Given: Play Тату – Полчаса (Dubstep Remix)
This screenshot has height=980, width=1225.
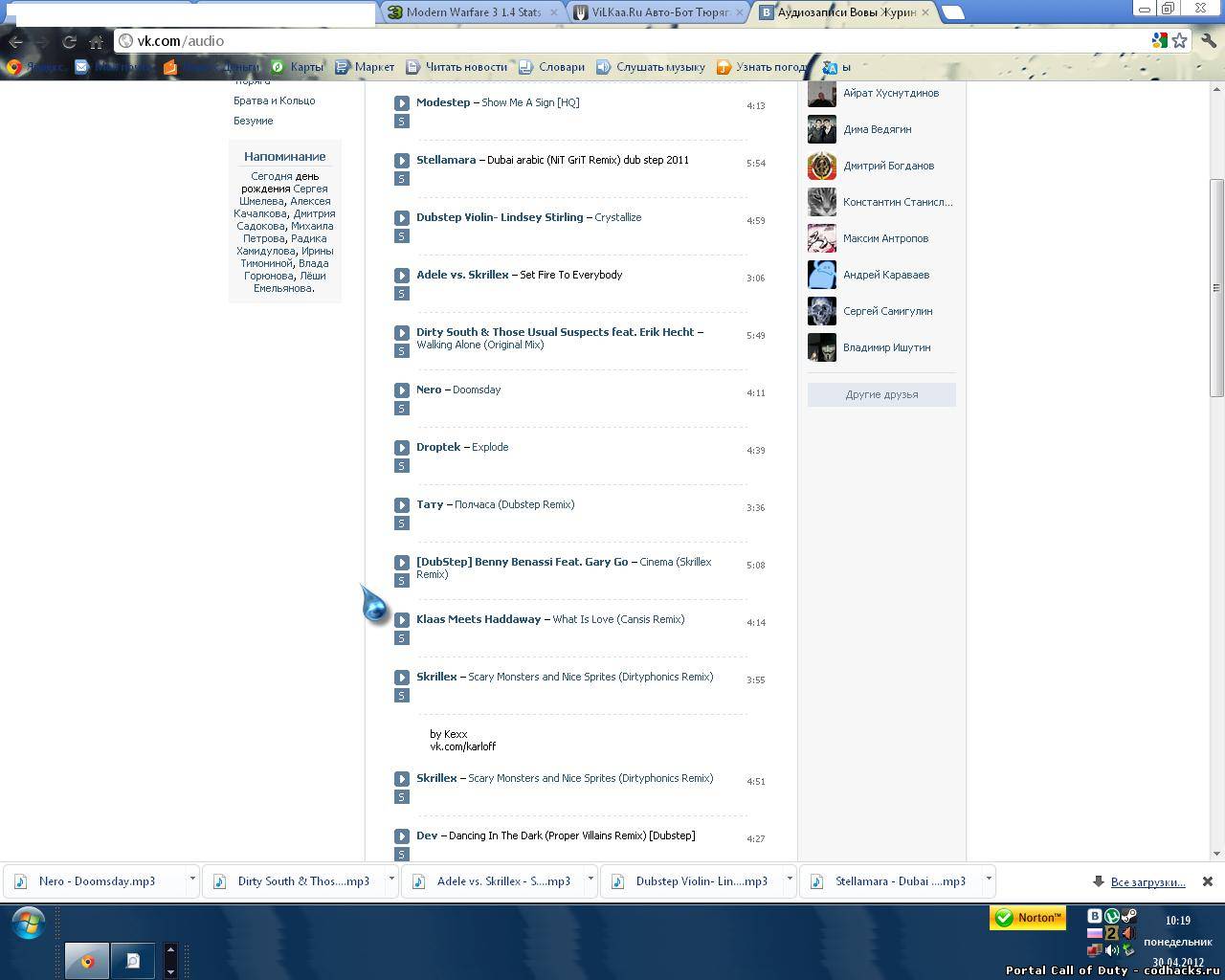Looking at the screenshot, I should click(x=402, y=505).
